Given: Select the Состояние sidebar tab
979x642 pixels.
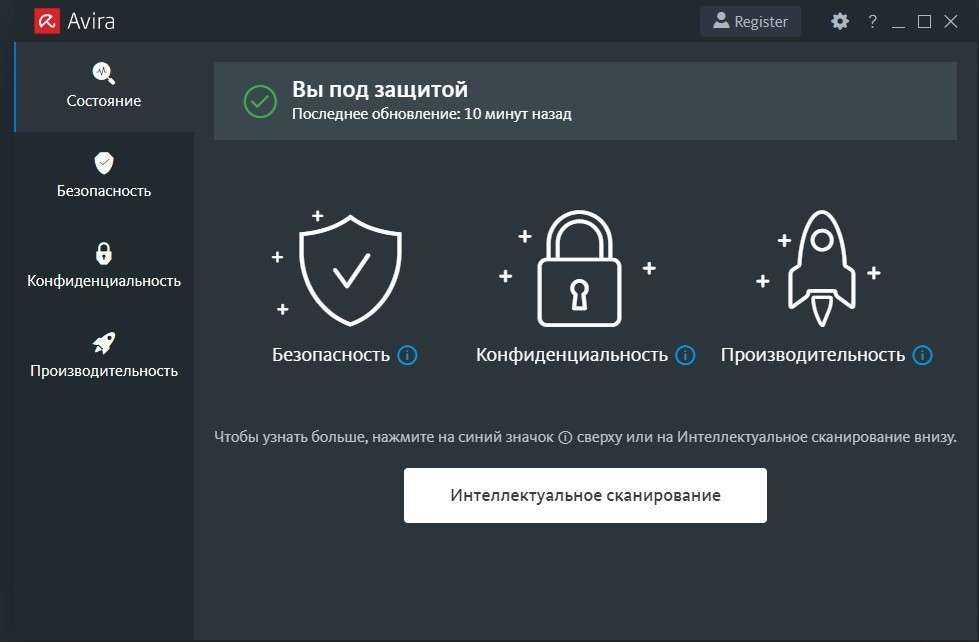Looking at the screenshot, I should coord(104,86).
